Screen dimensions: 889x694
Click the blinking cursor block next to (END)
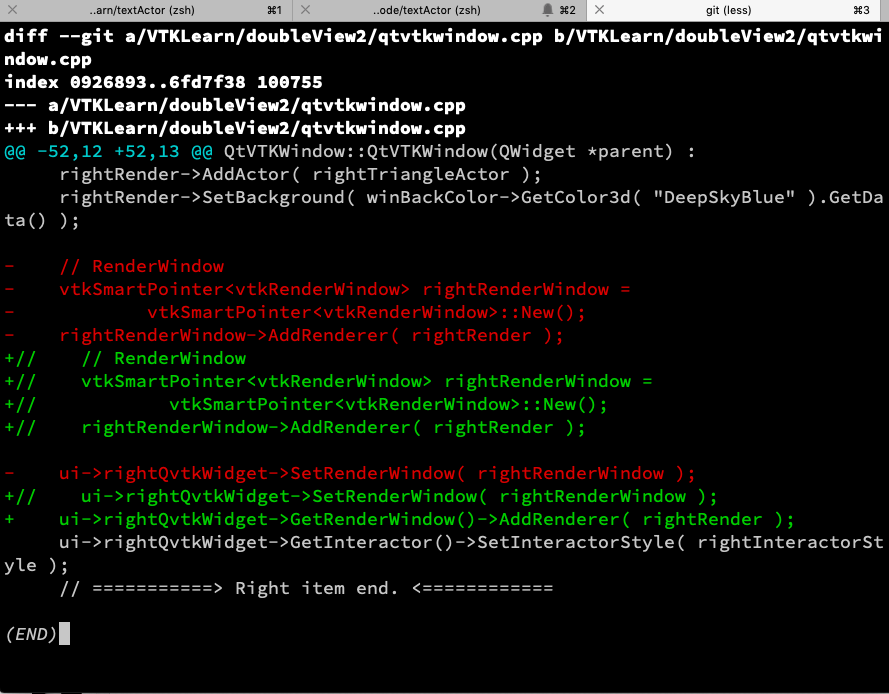[64, 633]
